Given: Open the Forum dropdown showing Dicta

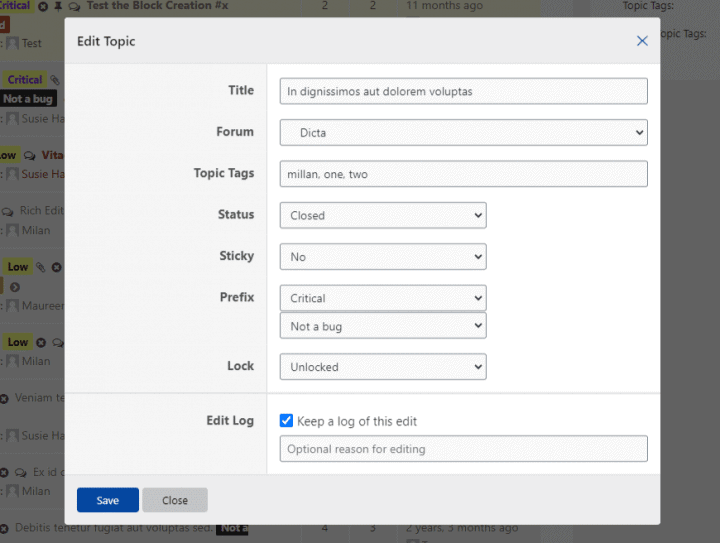Looking at the screenshot, I should (x=463, y=133).
